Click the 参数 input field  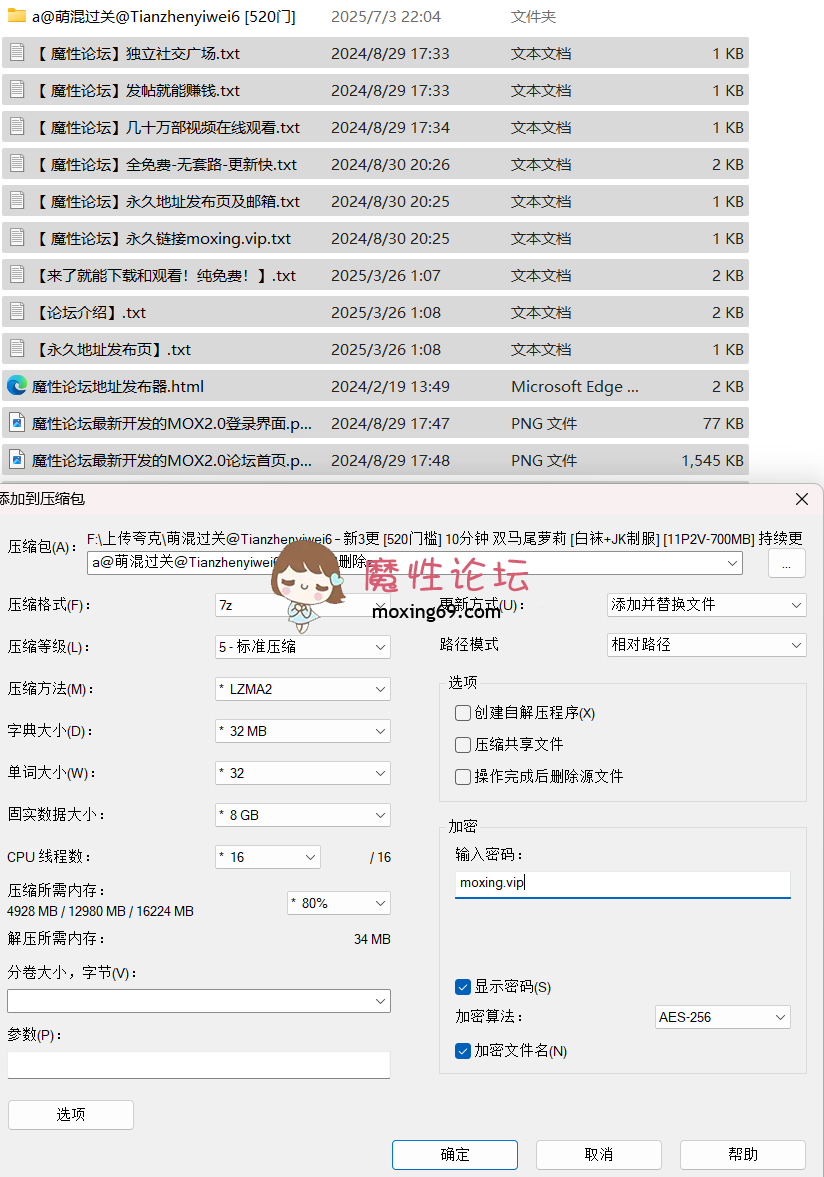point(199,1065)
